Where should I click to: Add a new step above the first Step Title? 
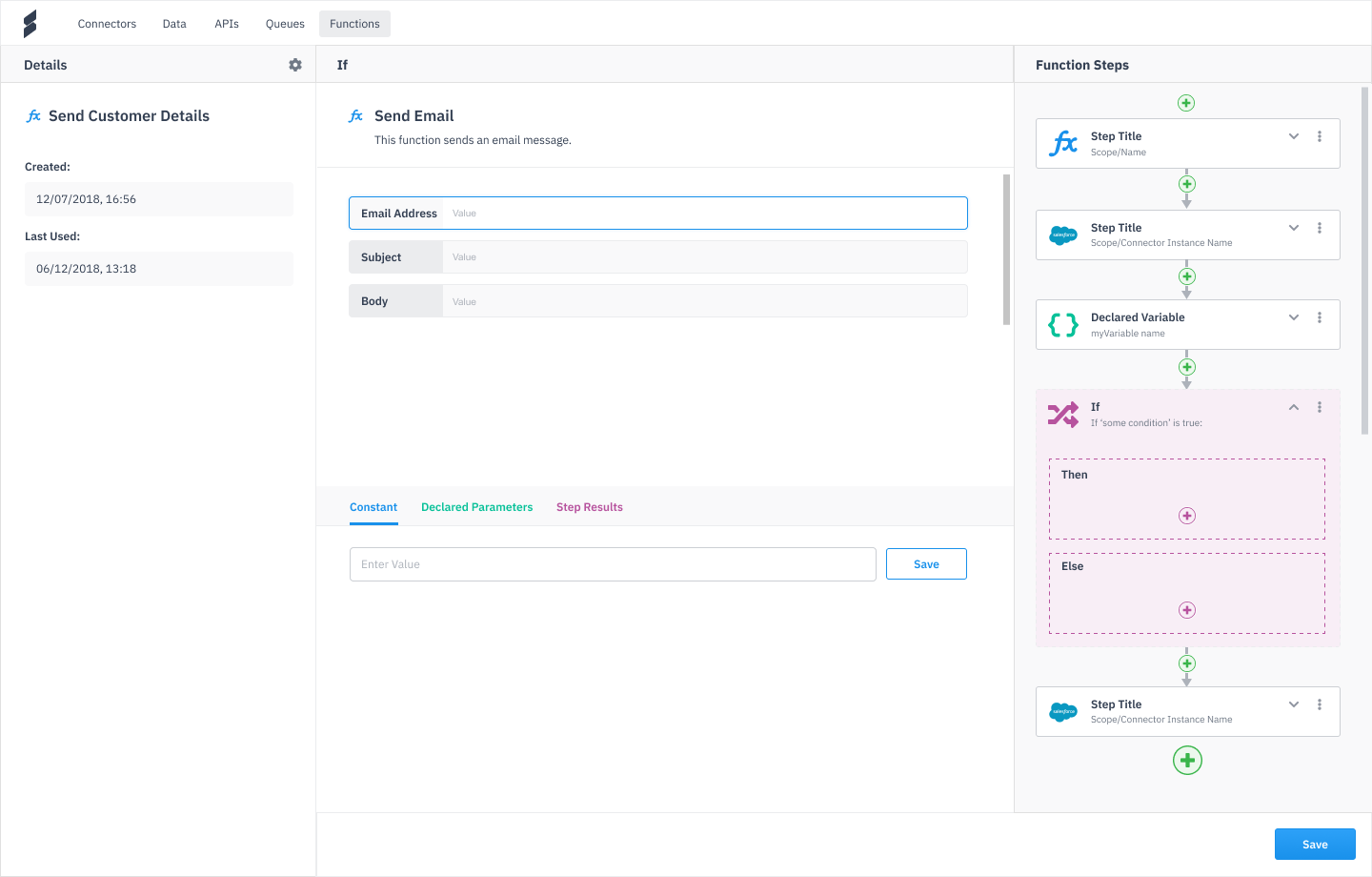1186,102
